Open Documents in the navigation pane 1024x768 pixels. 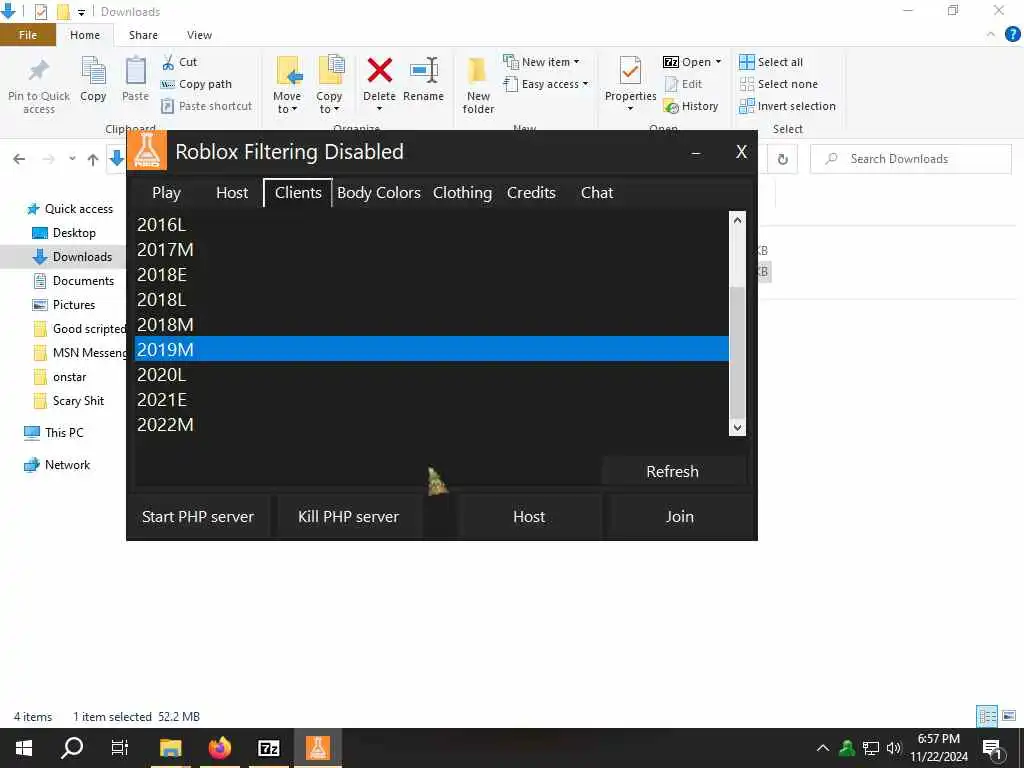(83, 281)
